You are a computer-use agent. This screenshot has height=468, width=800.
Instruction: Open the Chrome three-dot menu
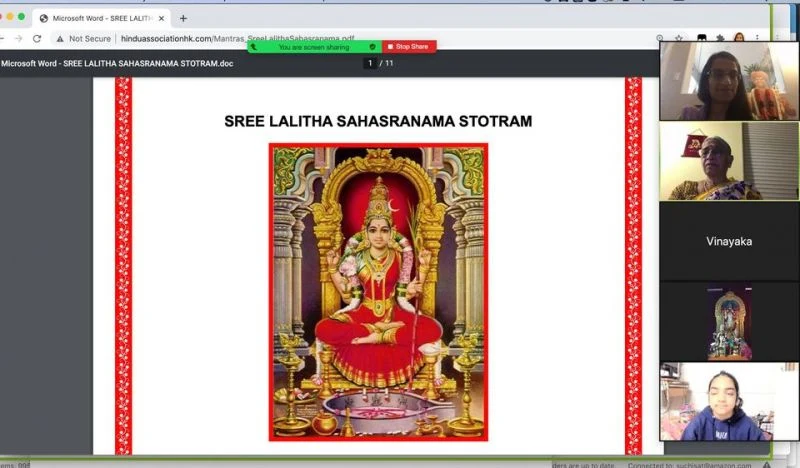(x=758, y=38)
